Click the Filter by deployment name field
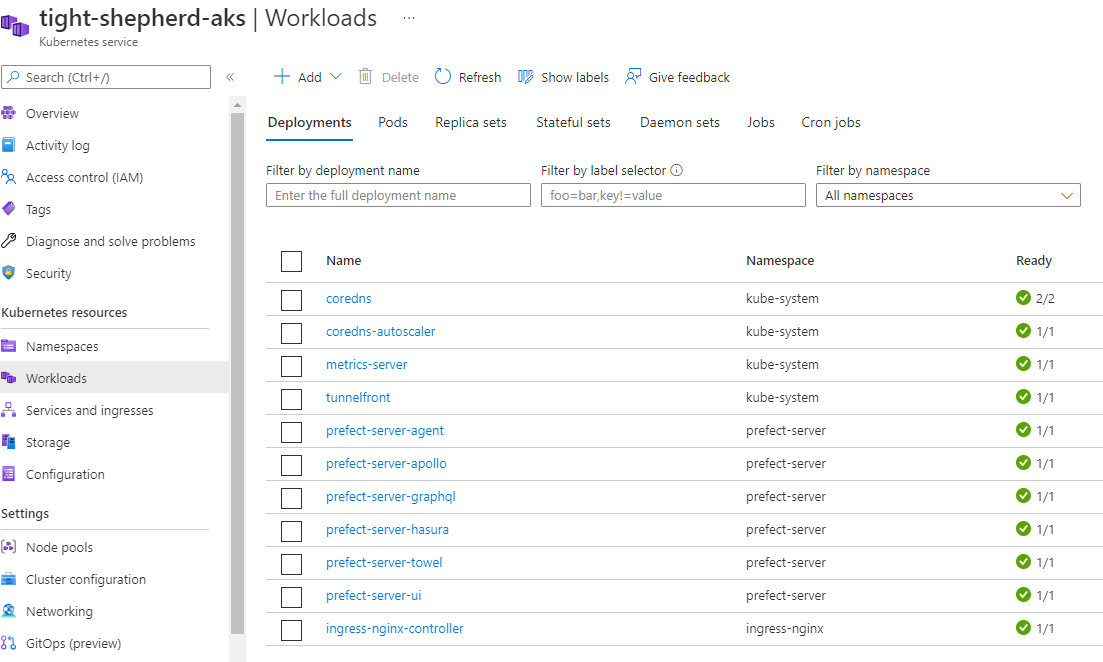Screen dimensions: 1103x662 [398, 196]
